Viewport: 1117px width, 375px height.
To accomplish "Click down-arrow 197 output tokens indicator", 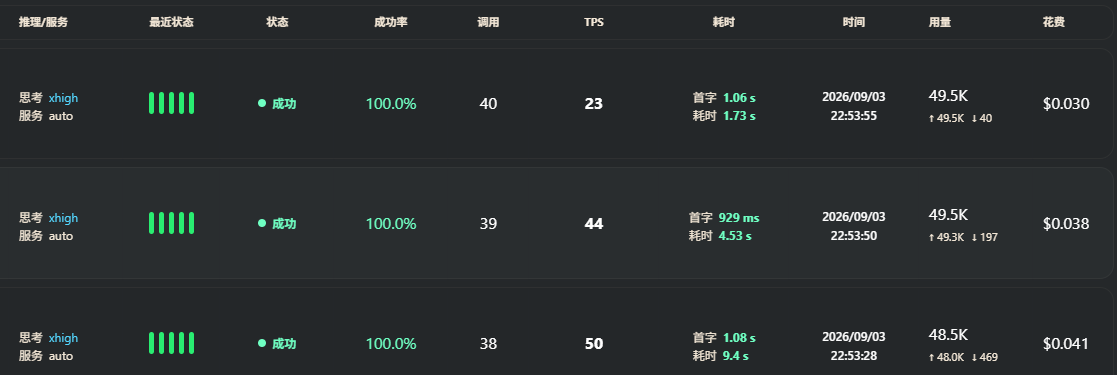I will pos(984,237).
